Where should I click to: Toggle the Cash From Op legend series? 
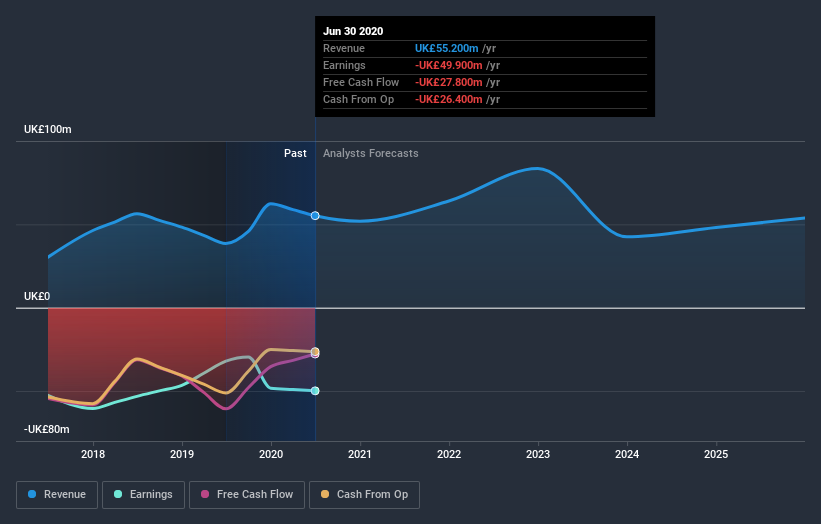pyautogui.click(x=364, y=495)
